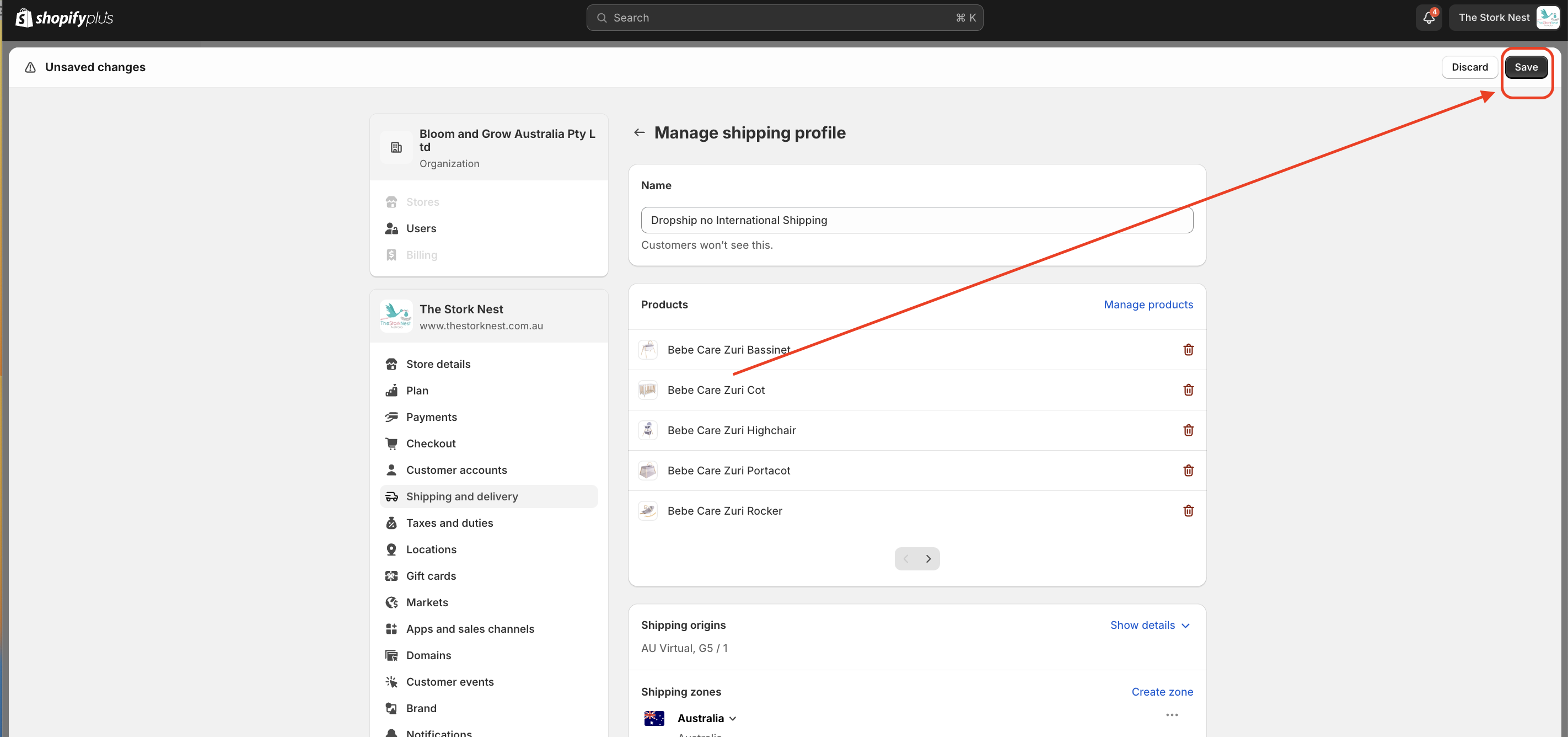Image resolution: width=1568 pixels, height=737 pixels.
Task: Click the Australia flag icon
Action: coord(654,718)
